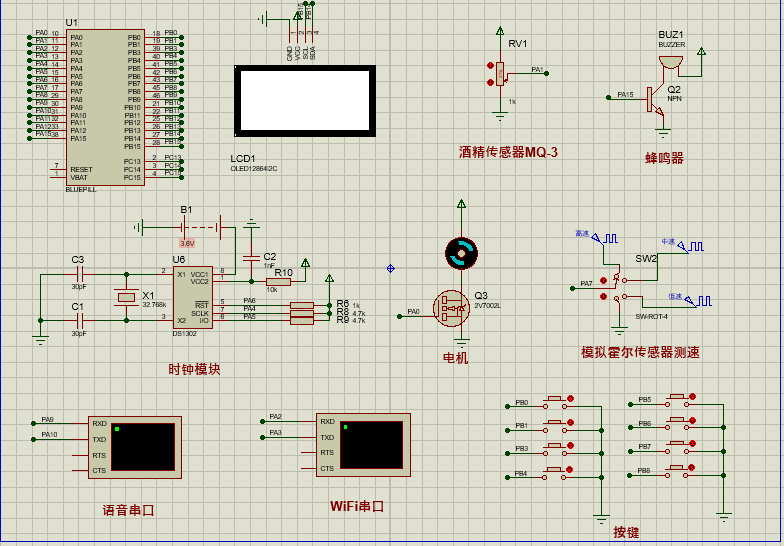Click the PA9 terminal at 语音串口 RXD

pos(34,424)
